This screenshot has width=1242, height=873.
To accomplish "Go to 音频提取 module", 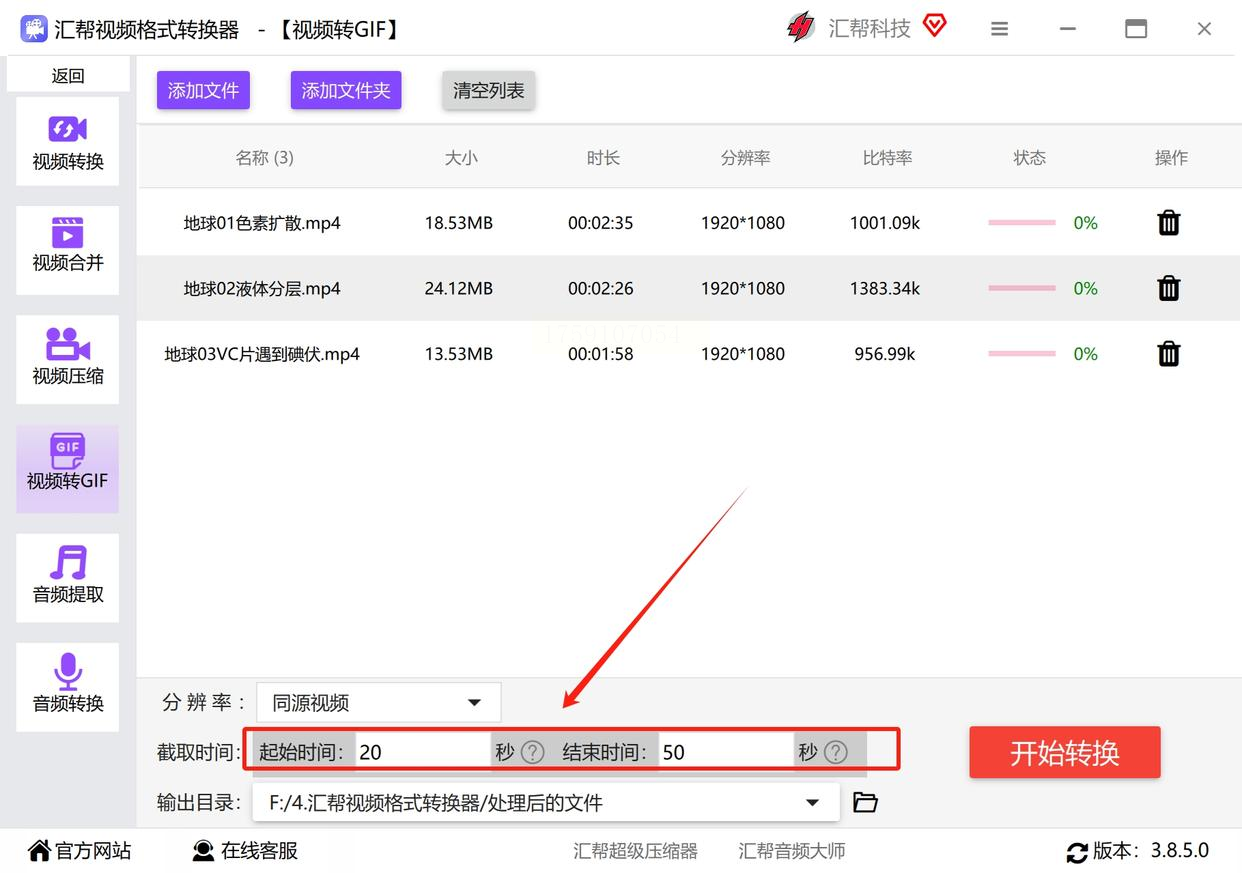I will tap(68, 576).
